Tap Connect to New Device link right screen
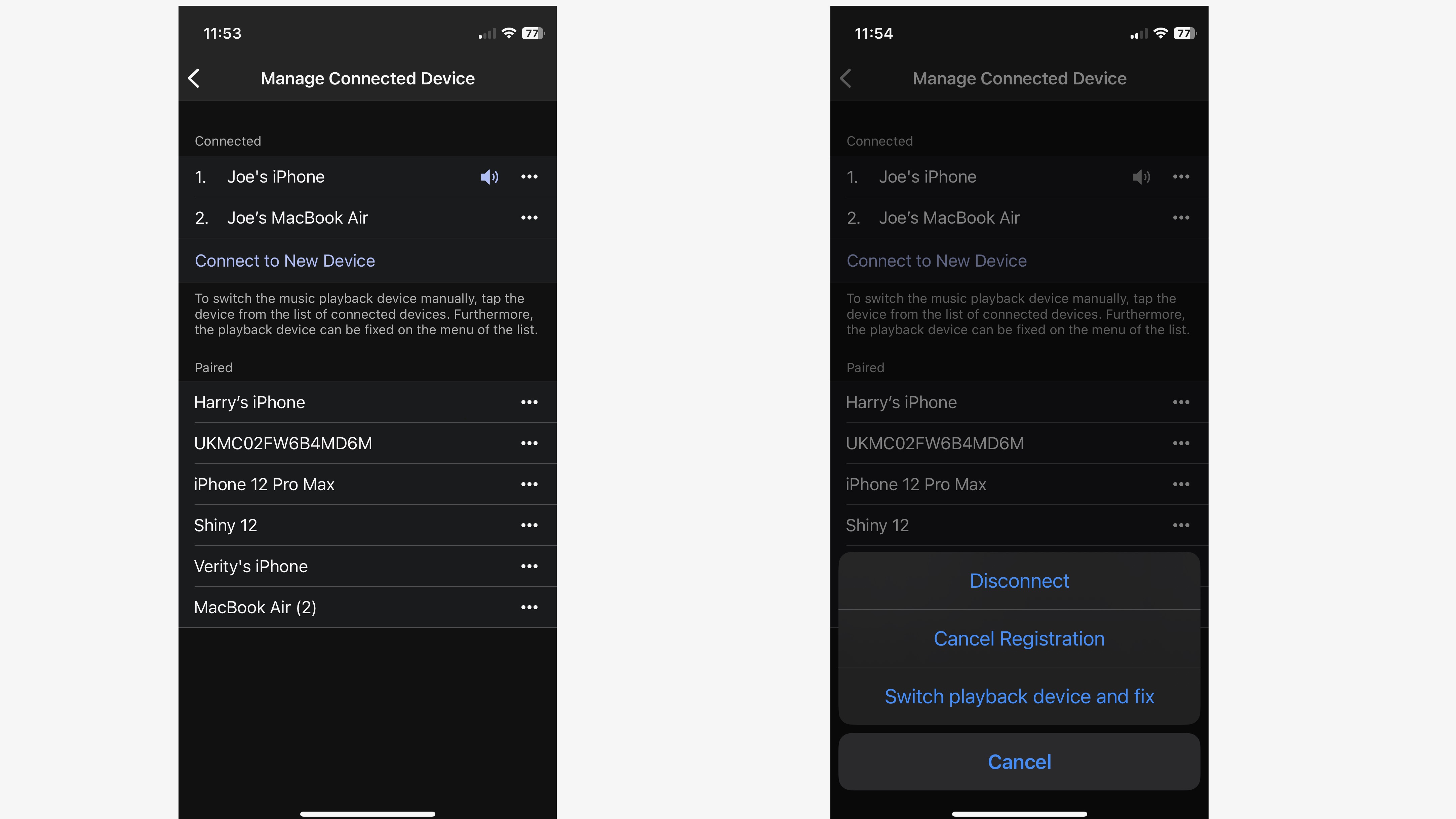This screenshot has height=819, width=1456. [x=936, y=260]
